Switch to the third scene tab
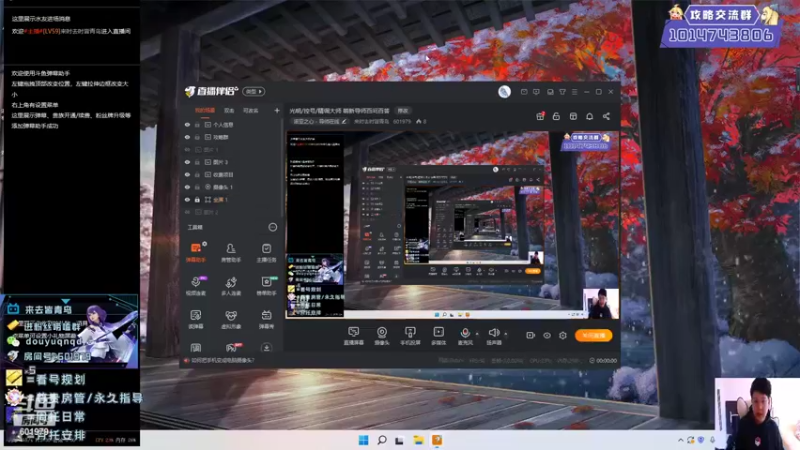 click(x=251, y=110)
